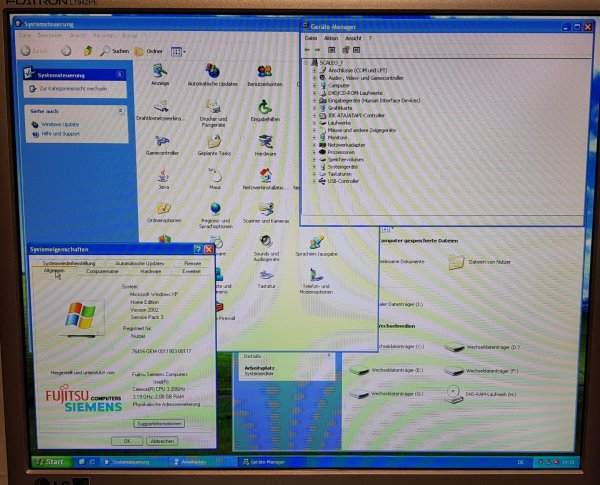Open the Maus control panel icon
600x485 pixels.
click(x=215, y=179)
